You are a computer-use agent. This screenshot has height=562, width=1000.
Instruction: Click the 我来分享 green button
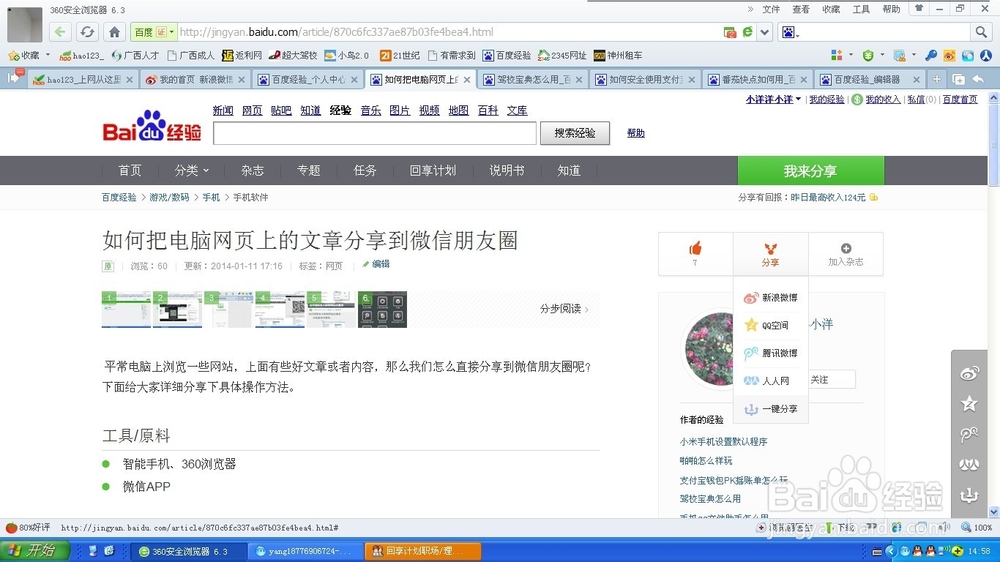pos(811,171)
